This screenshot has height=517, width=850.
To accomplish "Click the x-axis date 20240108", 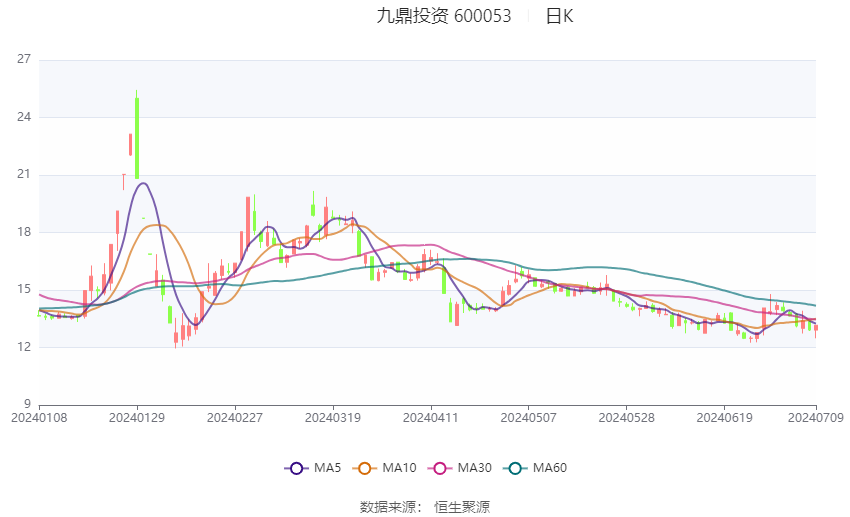I will (39, 418).
